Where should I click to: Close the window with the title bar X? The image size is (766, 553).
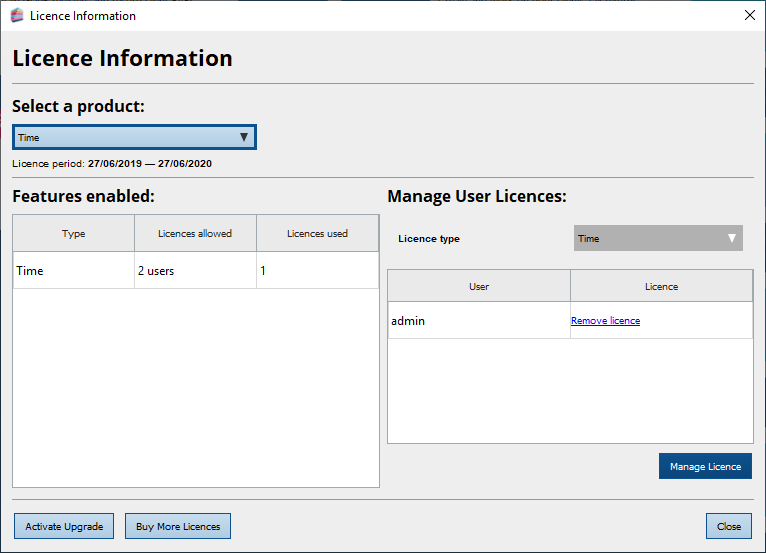749,15
